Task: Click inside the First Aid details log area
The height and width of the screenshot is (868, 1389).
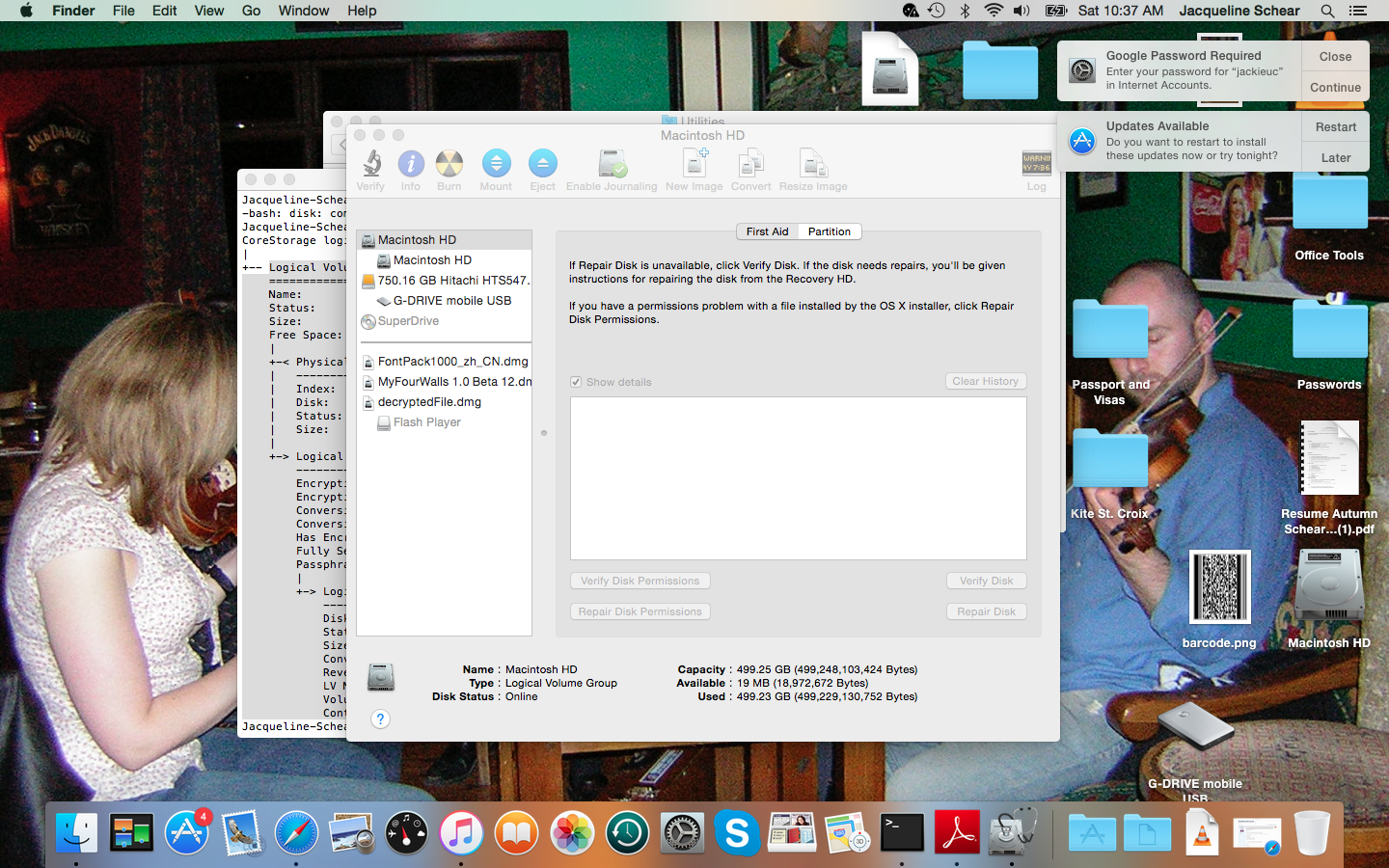Action: point(799,478)
